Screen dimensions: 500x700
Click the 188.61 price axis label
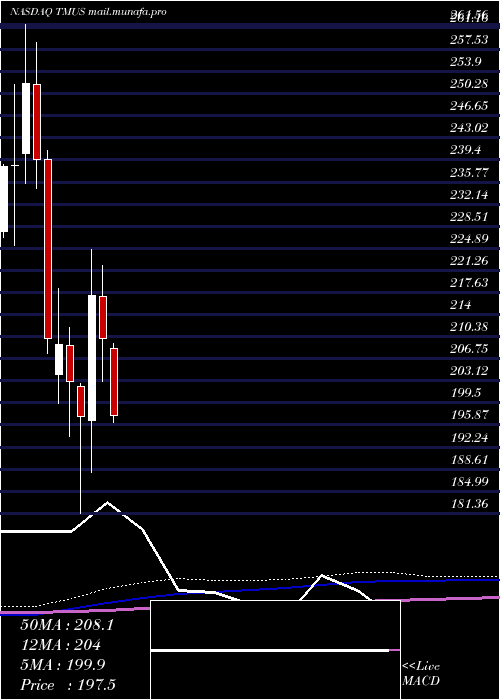coord(469,459)
